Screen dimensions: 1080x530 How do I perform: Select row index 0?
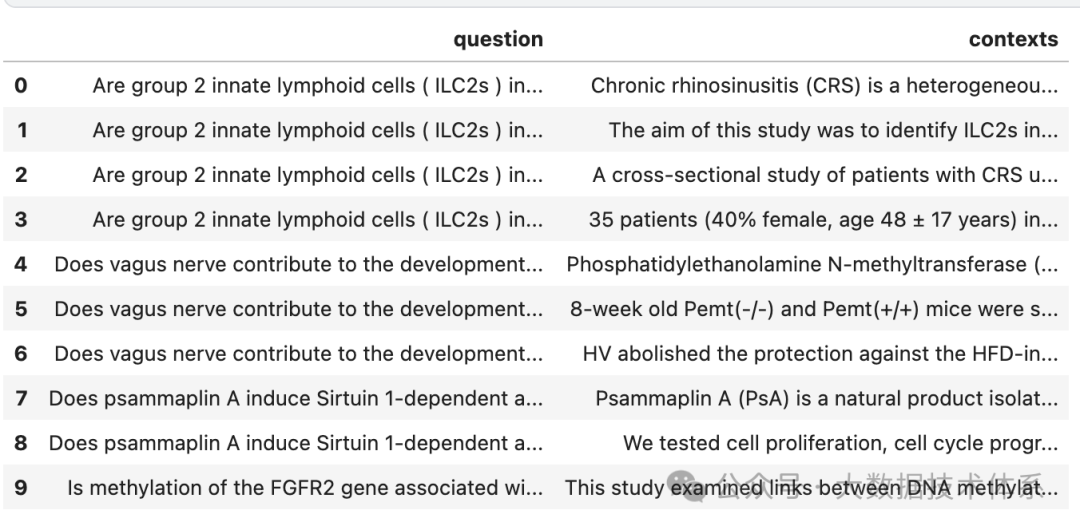pos(20,86)
